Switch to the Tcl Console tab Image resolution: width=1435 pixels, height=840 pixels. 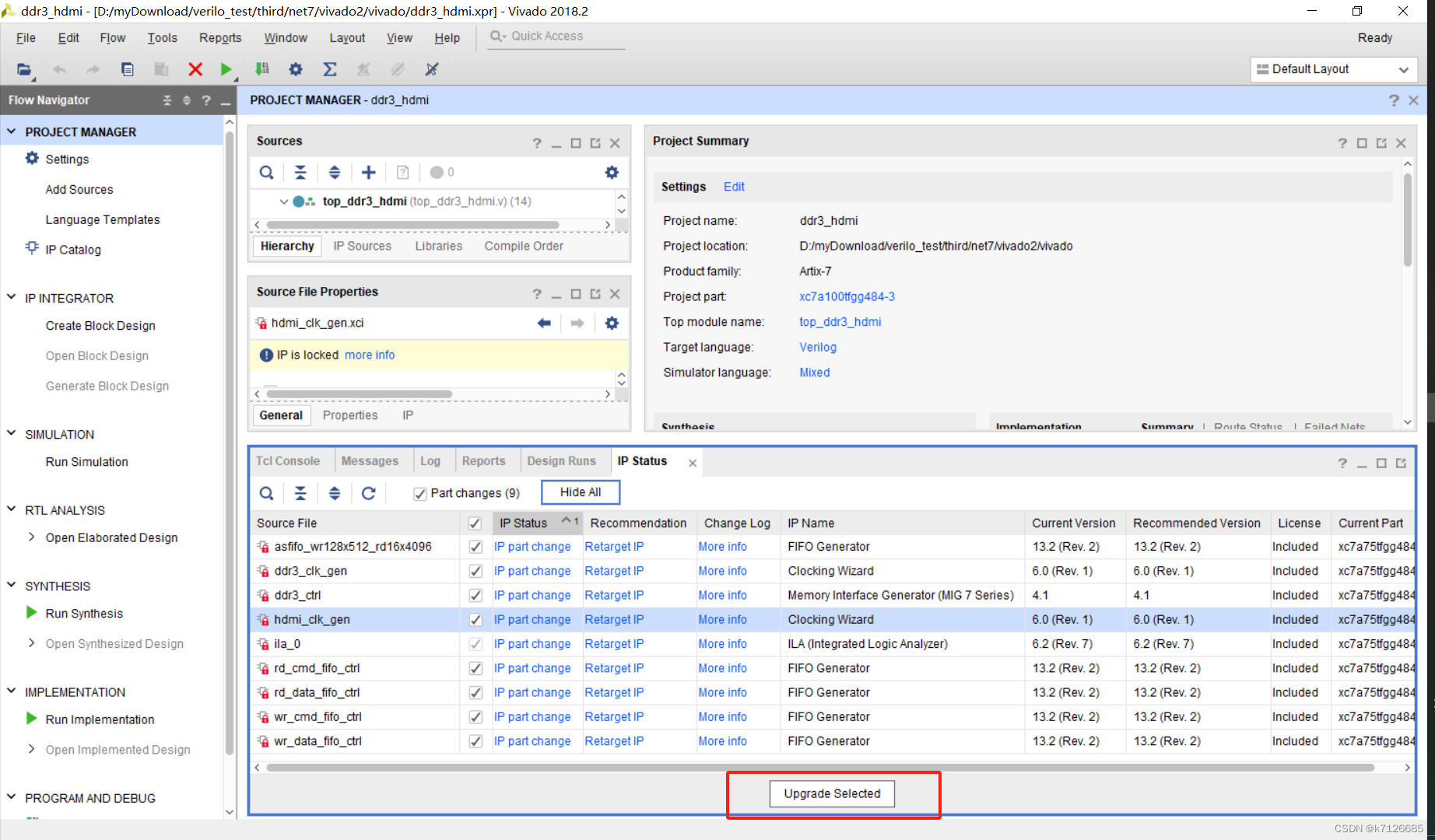coord(288,461)
